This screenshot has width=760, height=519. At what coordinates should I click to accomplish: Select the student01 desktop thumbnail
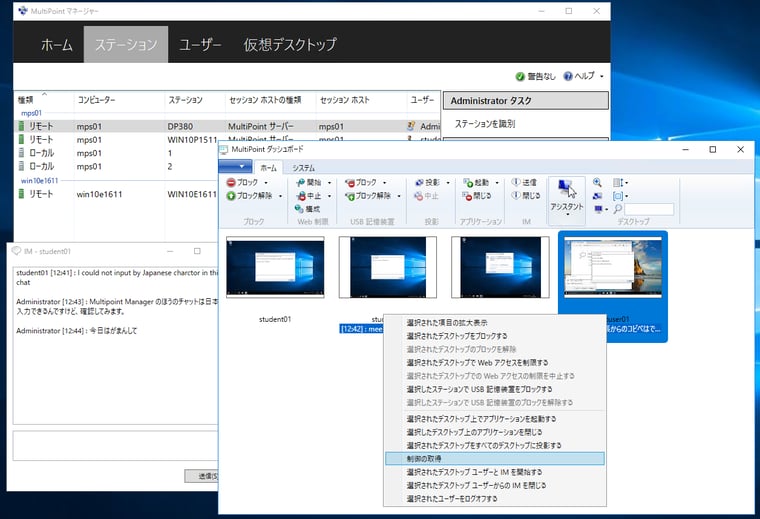[x=274, y=270]
